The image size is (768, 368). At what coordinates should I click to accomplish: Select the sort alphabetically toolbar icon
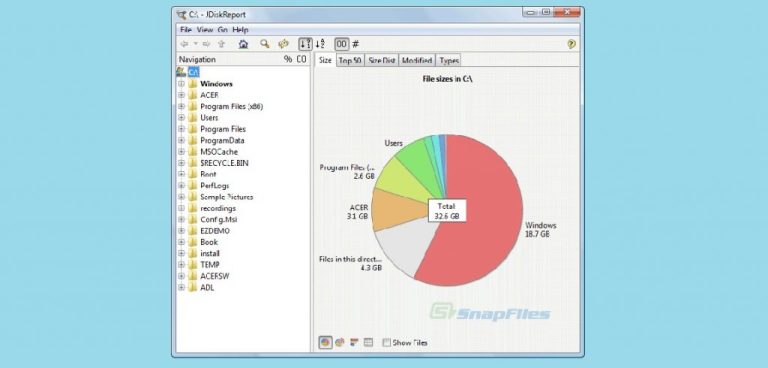[x=320, y=44]
